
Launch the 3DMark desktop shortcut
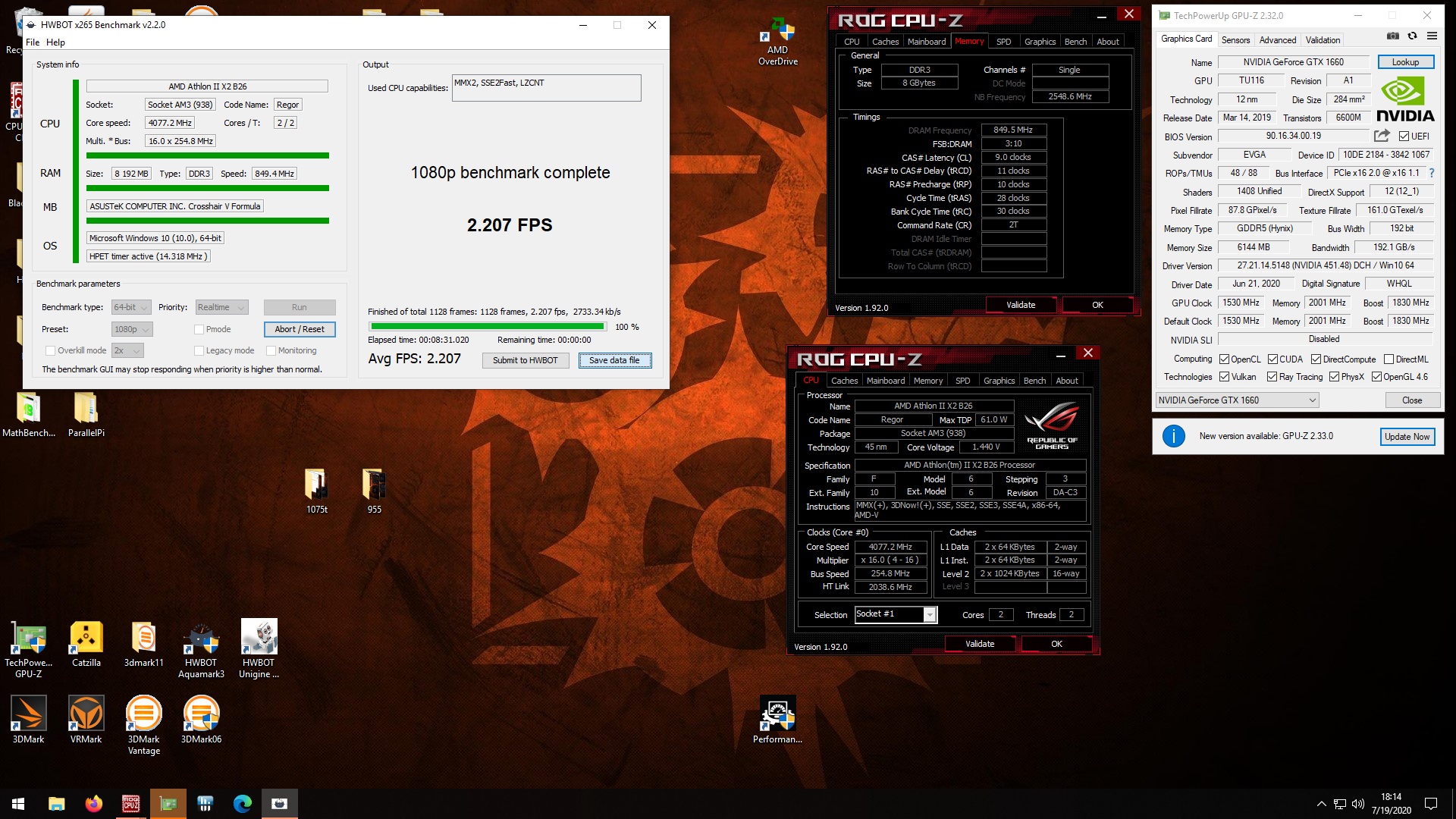point(29,720)
